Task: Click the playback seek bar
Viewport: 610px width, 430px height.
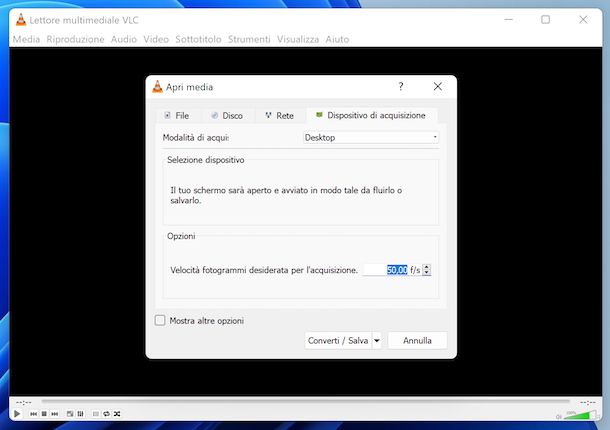Action: [x=305, y=400]
